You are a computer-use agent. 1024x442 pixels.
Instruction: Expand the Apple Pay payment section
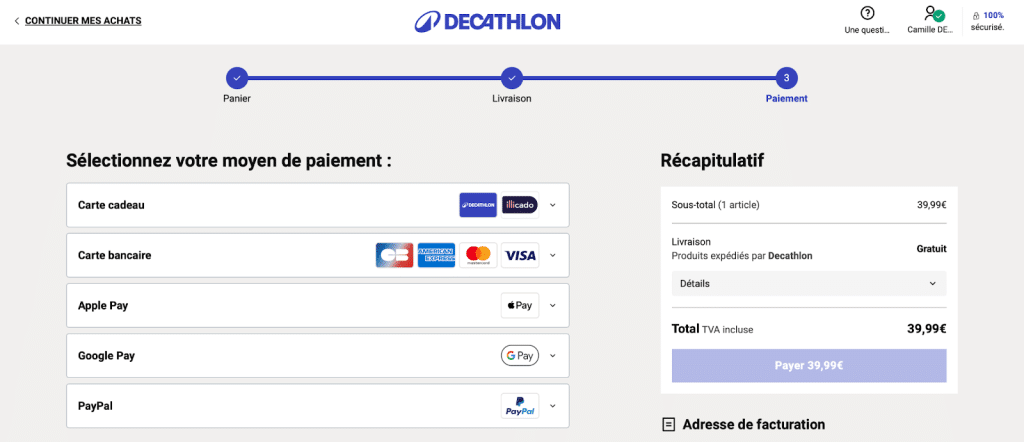pos(553,306)
